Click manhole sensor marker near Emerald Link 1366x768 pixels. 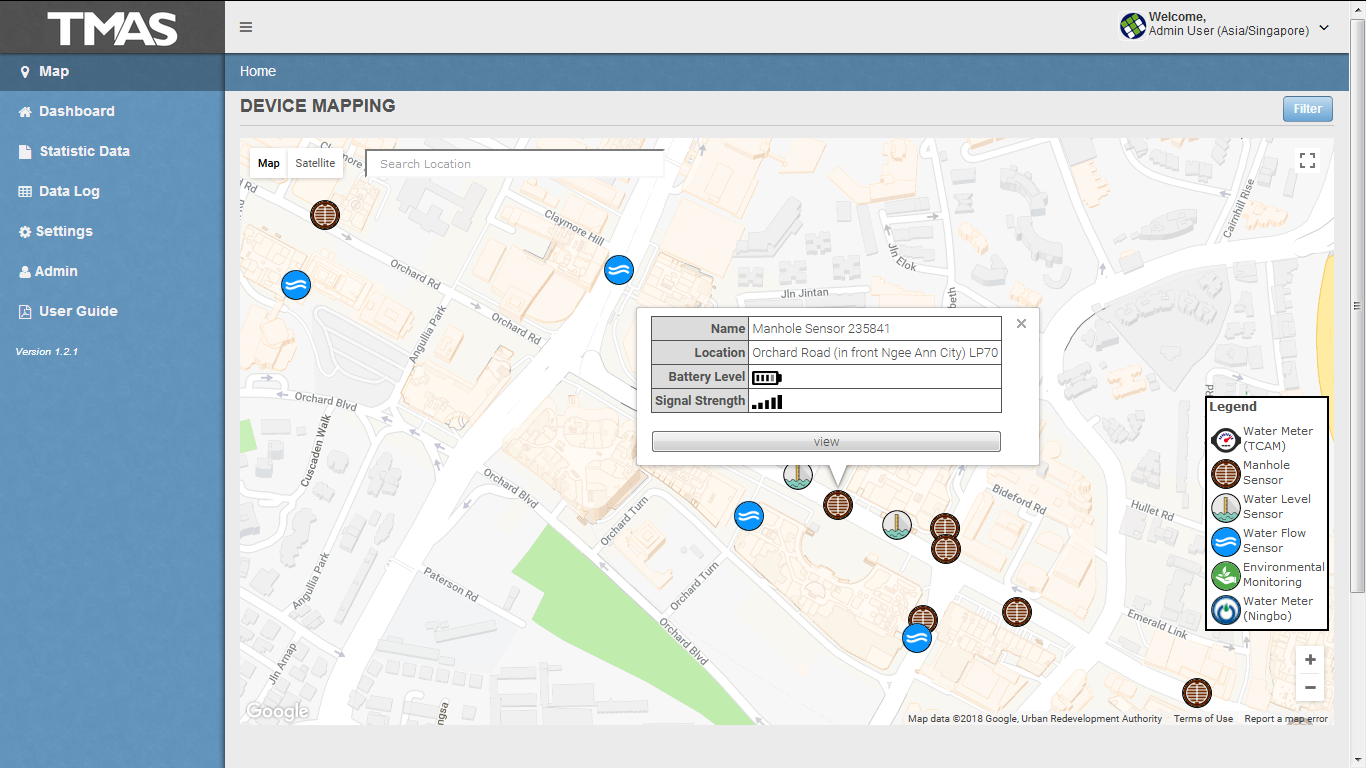[1196, 693]
